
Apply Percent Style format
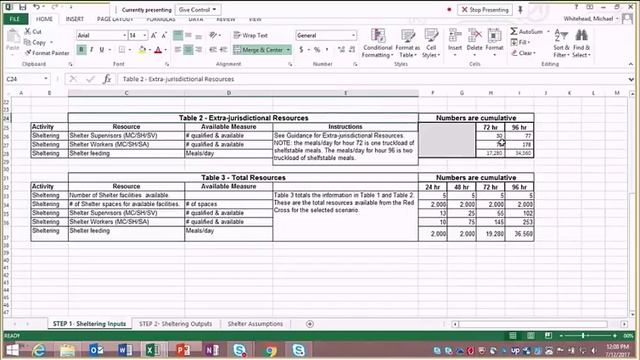tap(317, 50)
